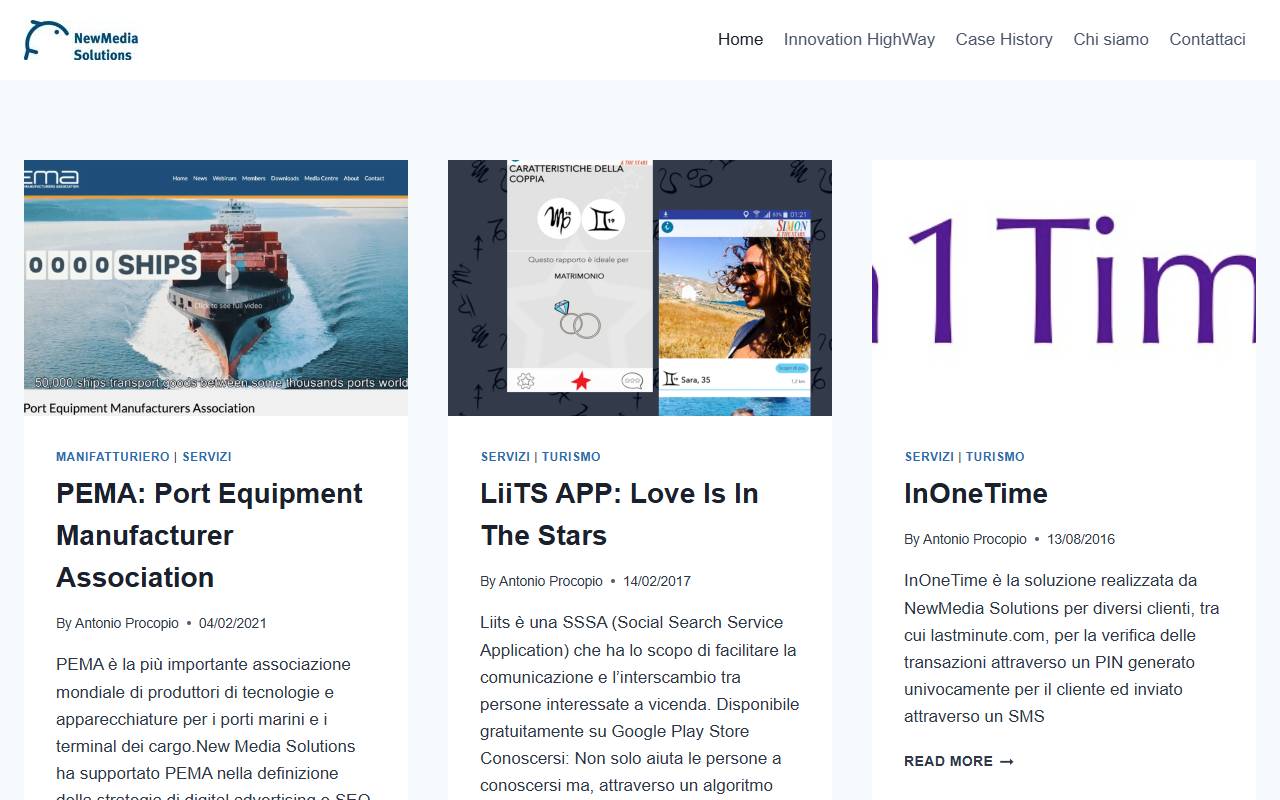Select the SERVIZI category on PEMA card
Image resolution: width=1280 pixels, height=800 pixels.
coord(207,456)
